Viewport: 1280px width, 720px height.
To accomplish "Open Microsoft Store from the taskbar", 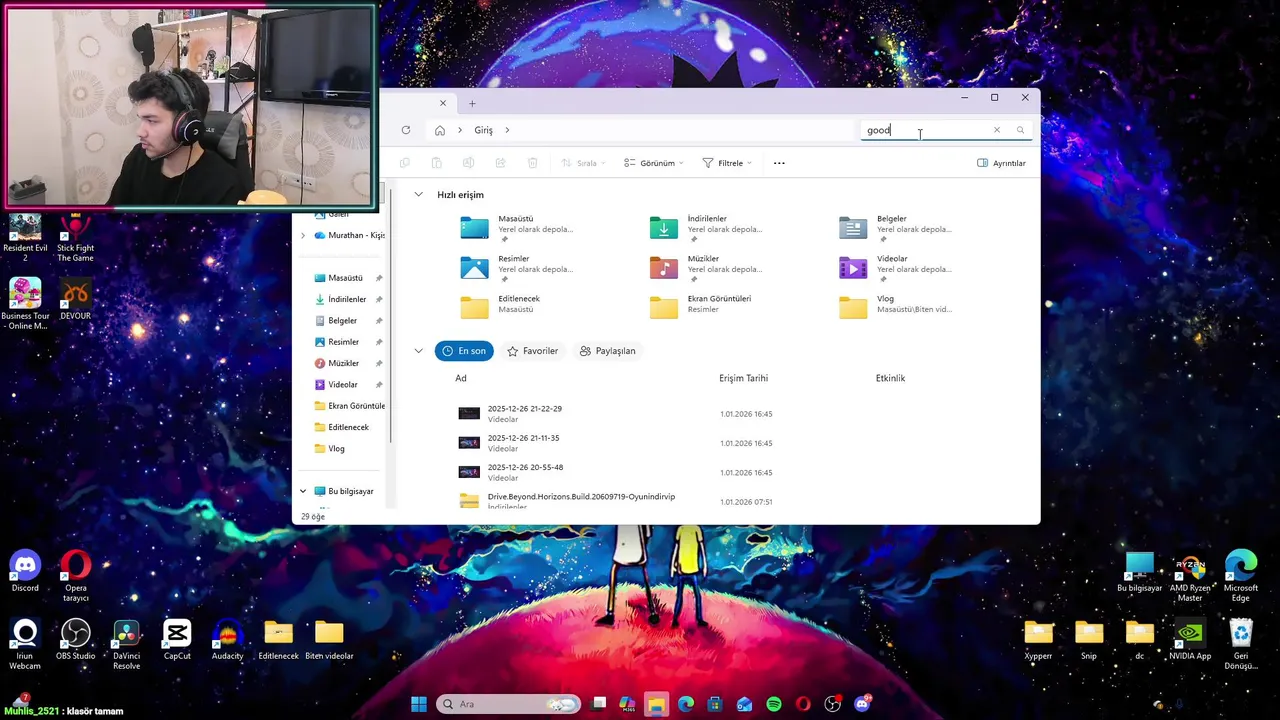I will 715,704.
